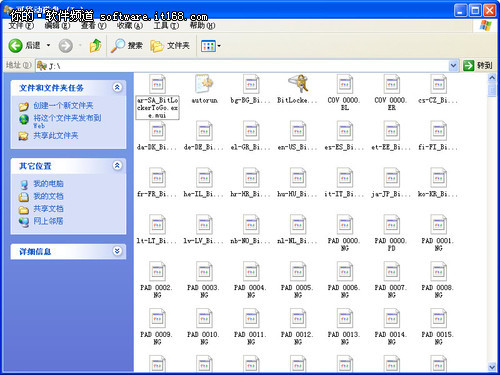Open the Back history dropdown arrow
500x375 pixels.
[48, 45]
